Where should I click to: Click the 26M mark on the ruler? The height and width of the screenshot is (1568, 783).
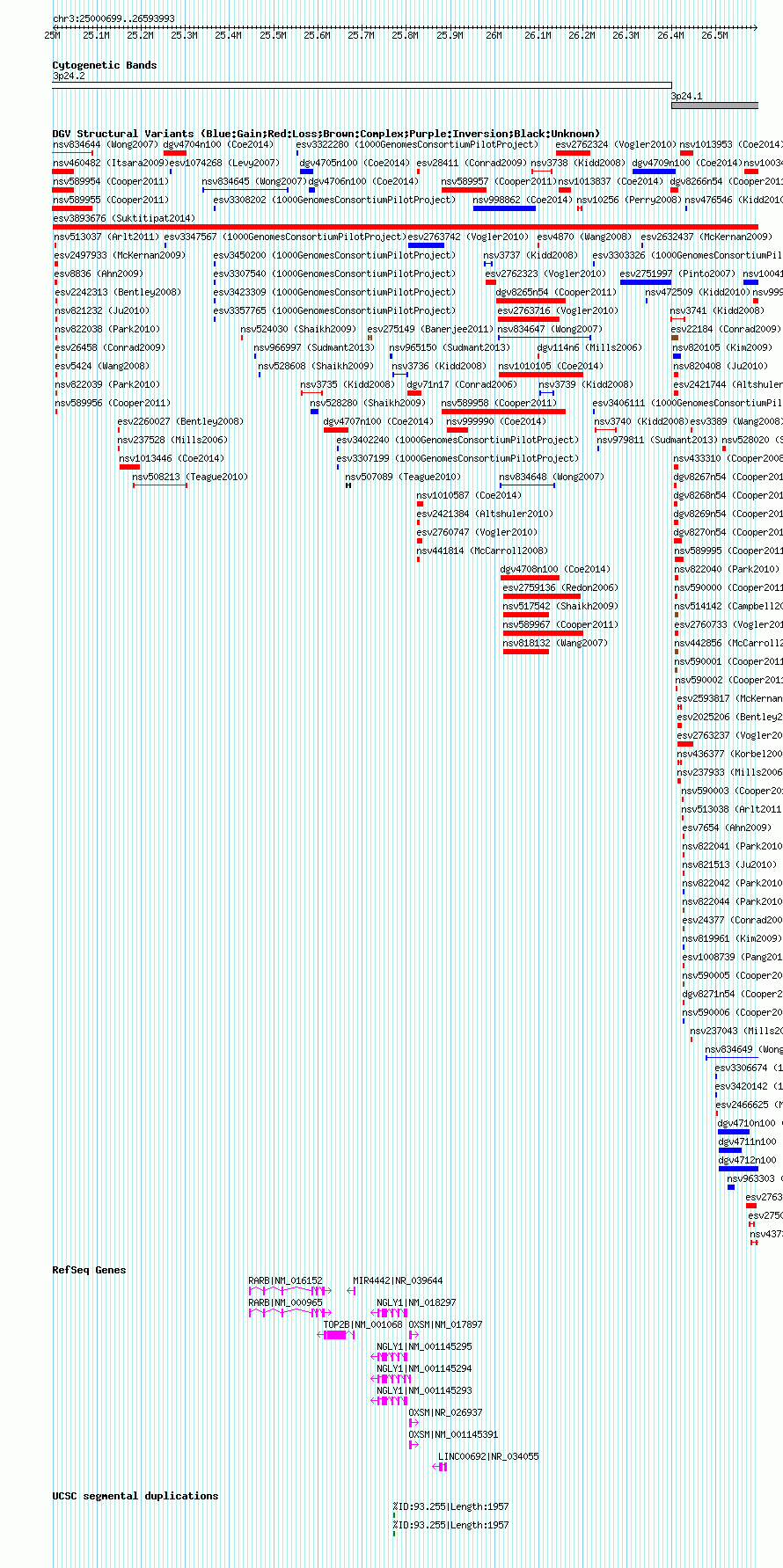tap(494, 35)
